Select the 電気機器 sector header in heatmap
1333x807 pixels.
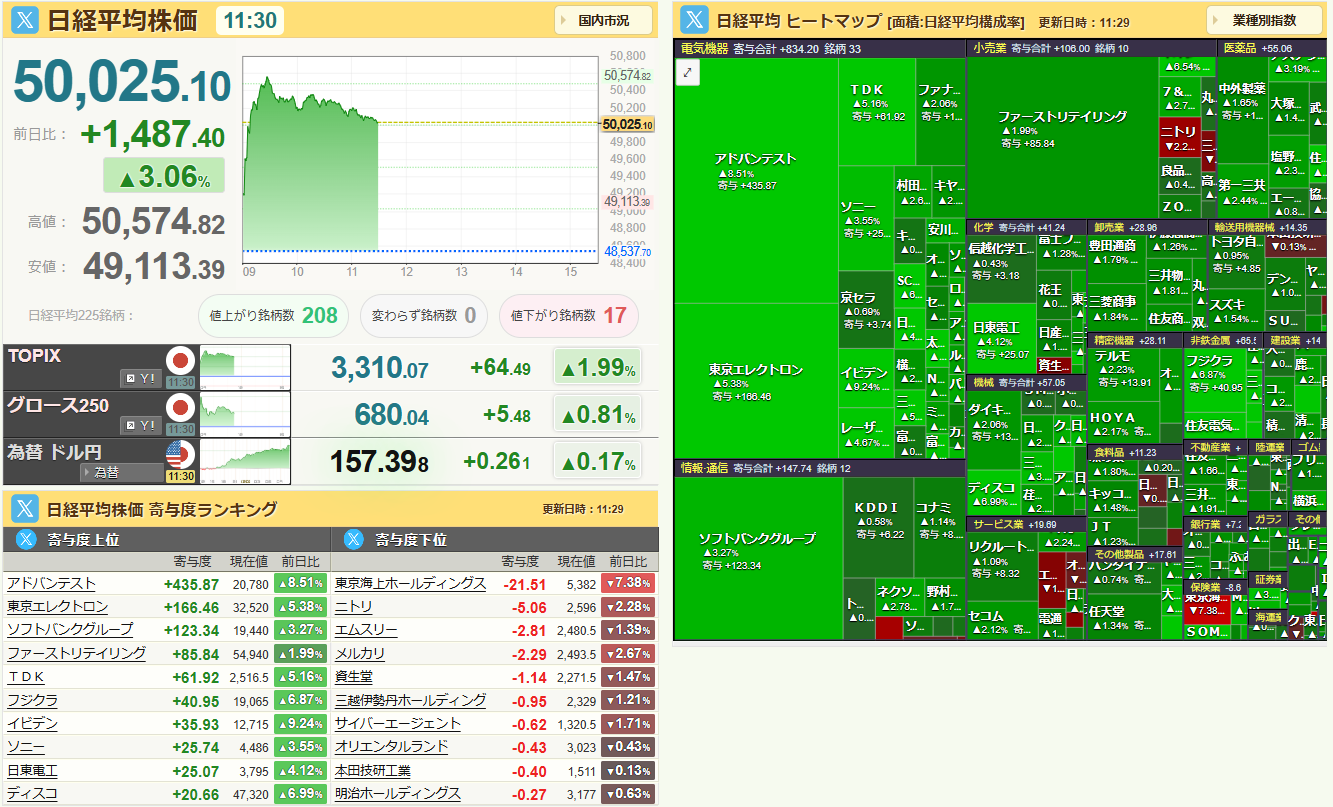(704, 48)
